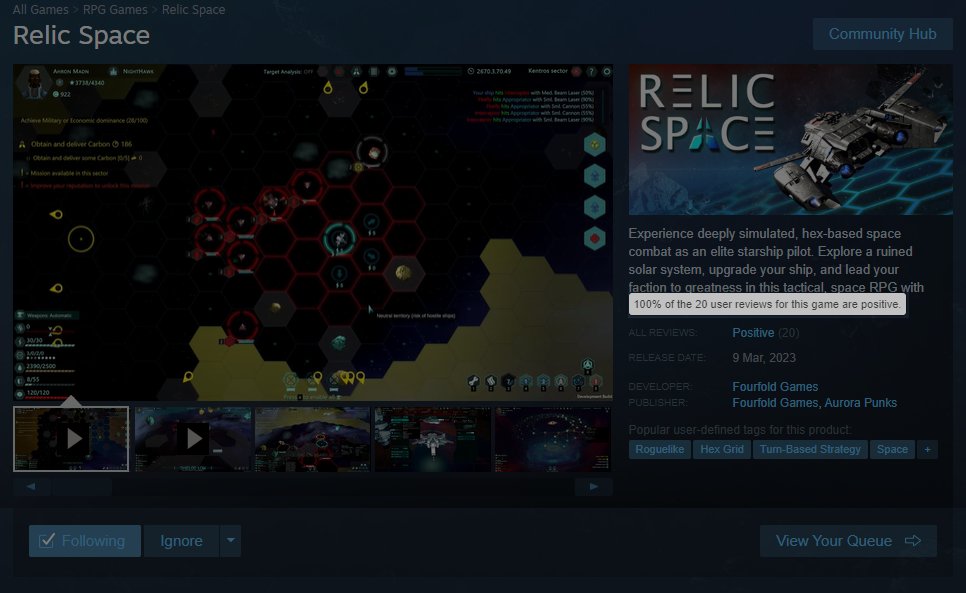The width and height of the screenshot is (966, 593).
Task: Expand the dropdown arrow beside Ignore
Action: [230, 541]
